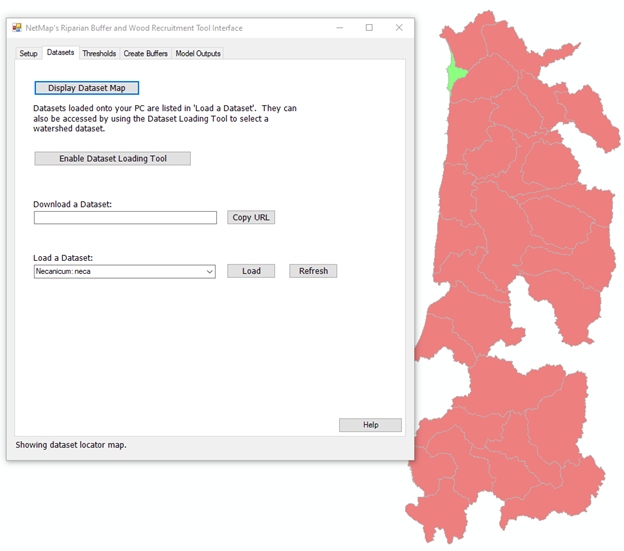Go to the Create Buffers tab
The height and width of the screenshot is (551, 624).
tap(145, 53)
